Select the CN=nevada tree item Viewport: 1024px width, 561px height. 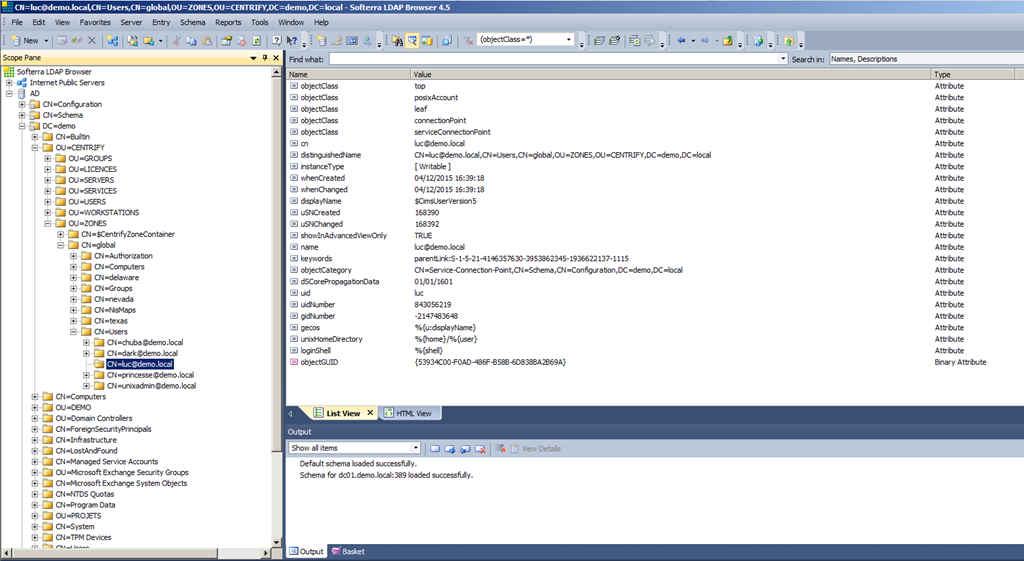[114, 299]
